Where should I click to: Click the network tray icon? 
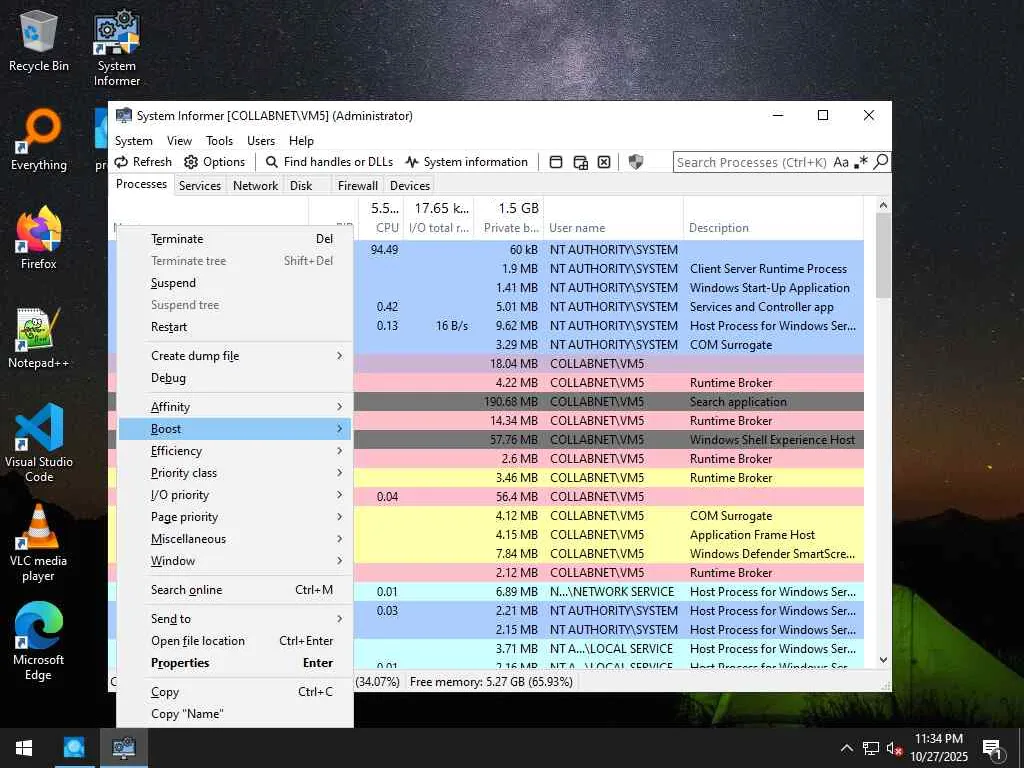click(x=871, y=748)
